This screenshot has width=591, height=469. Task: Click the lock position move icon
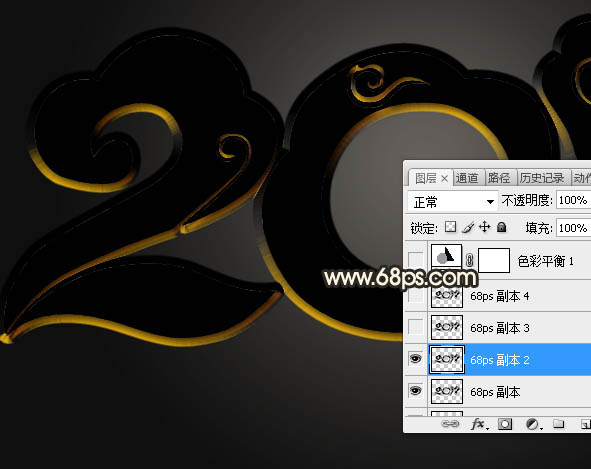click(x=485, y=227)
